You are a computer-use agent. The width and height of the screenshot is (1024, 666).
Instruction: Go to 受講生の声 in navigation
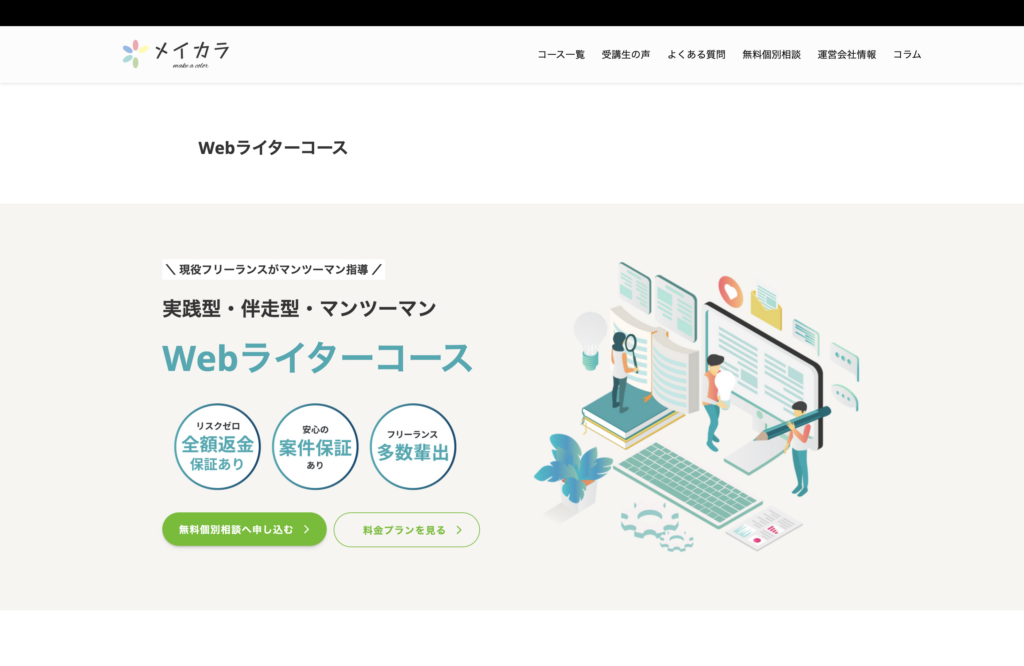click(626, 55)
